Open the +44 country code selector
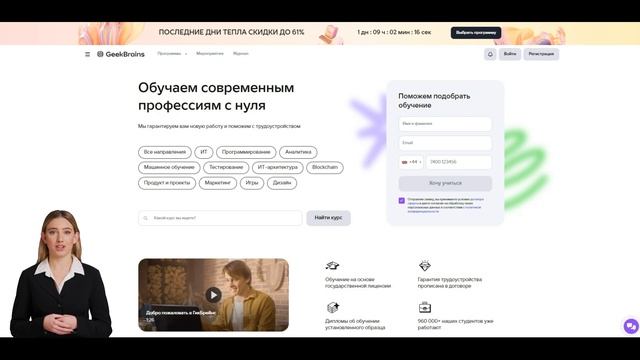 tap(411, 162)
